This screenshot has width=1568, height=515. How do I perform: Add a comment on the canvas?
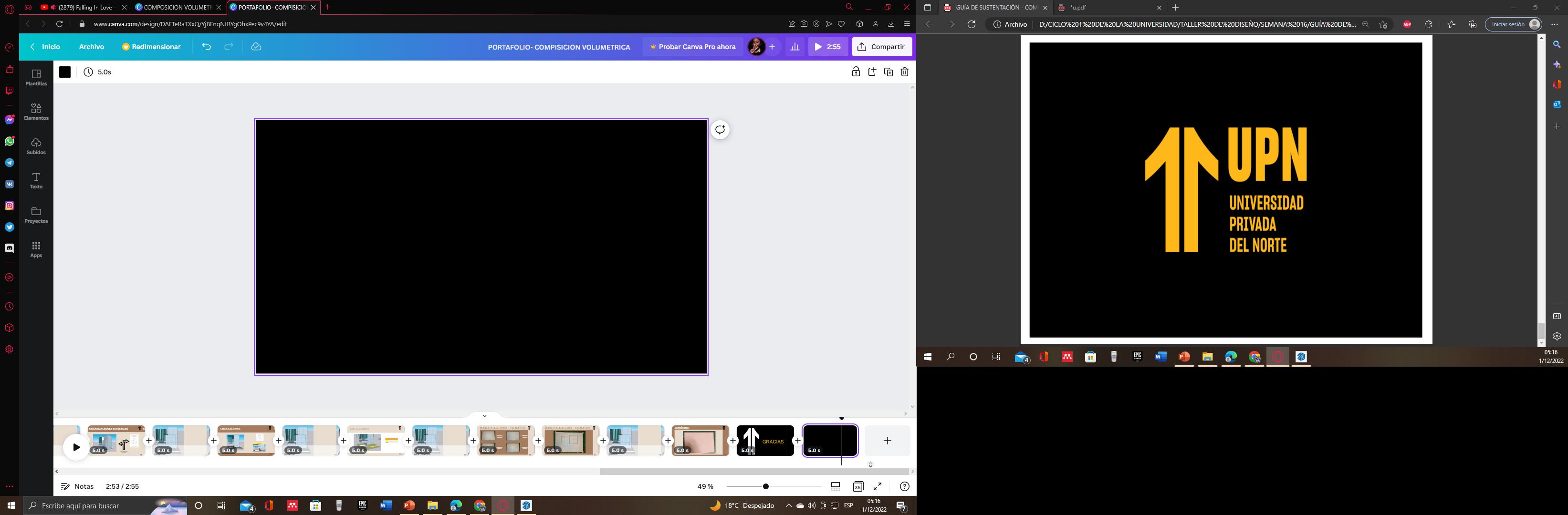click(720, 130)
